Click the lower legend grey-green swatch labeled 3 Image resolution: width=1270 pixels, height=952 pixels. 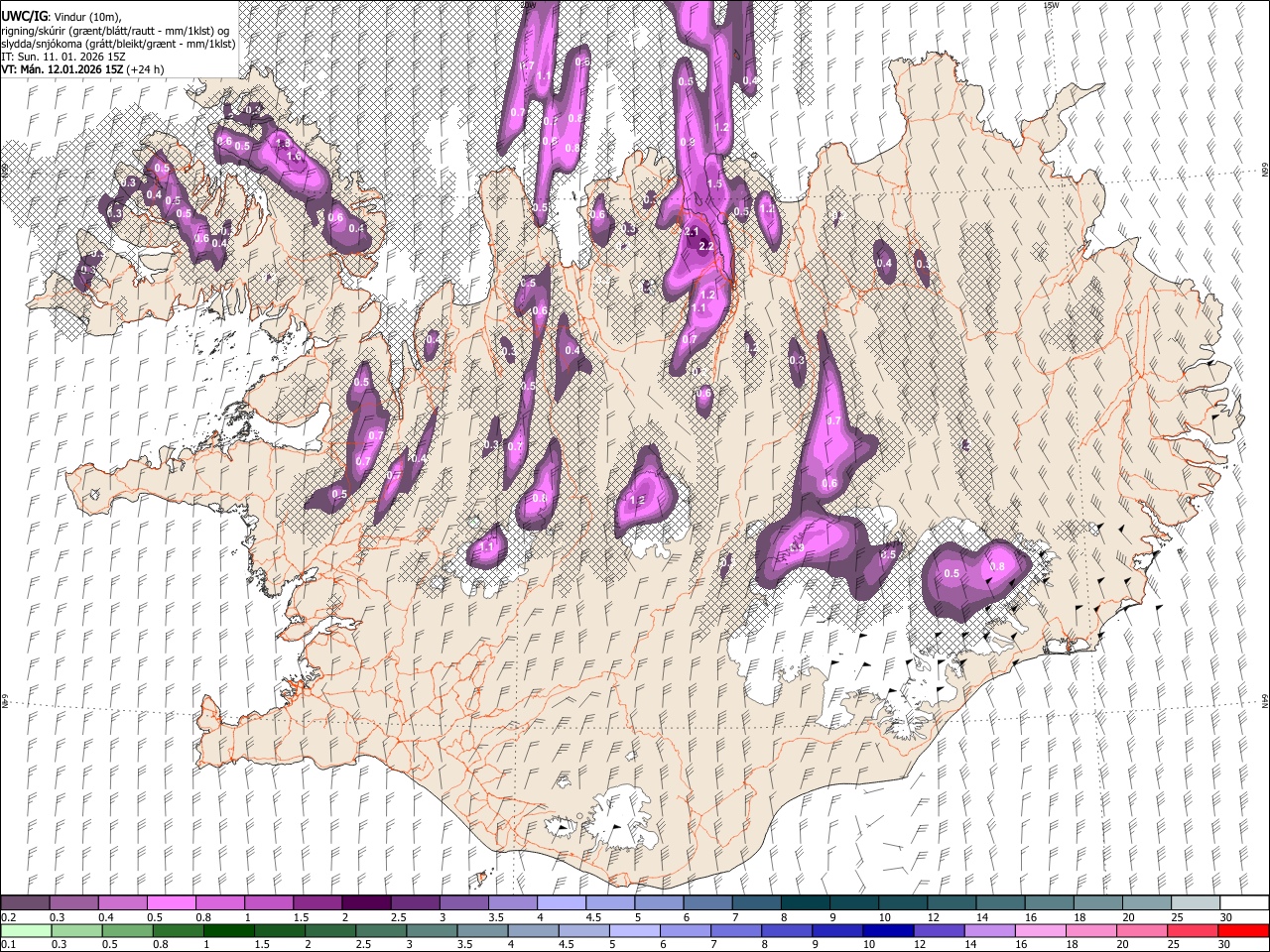click(433, 930)
